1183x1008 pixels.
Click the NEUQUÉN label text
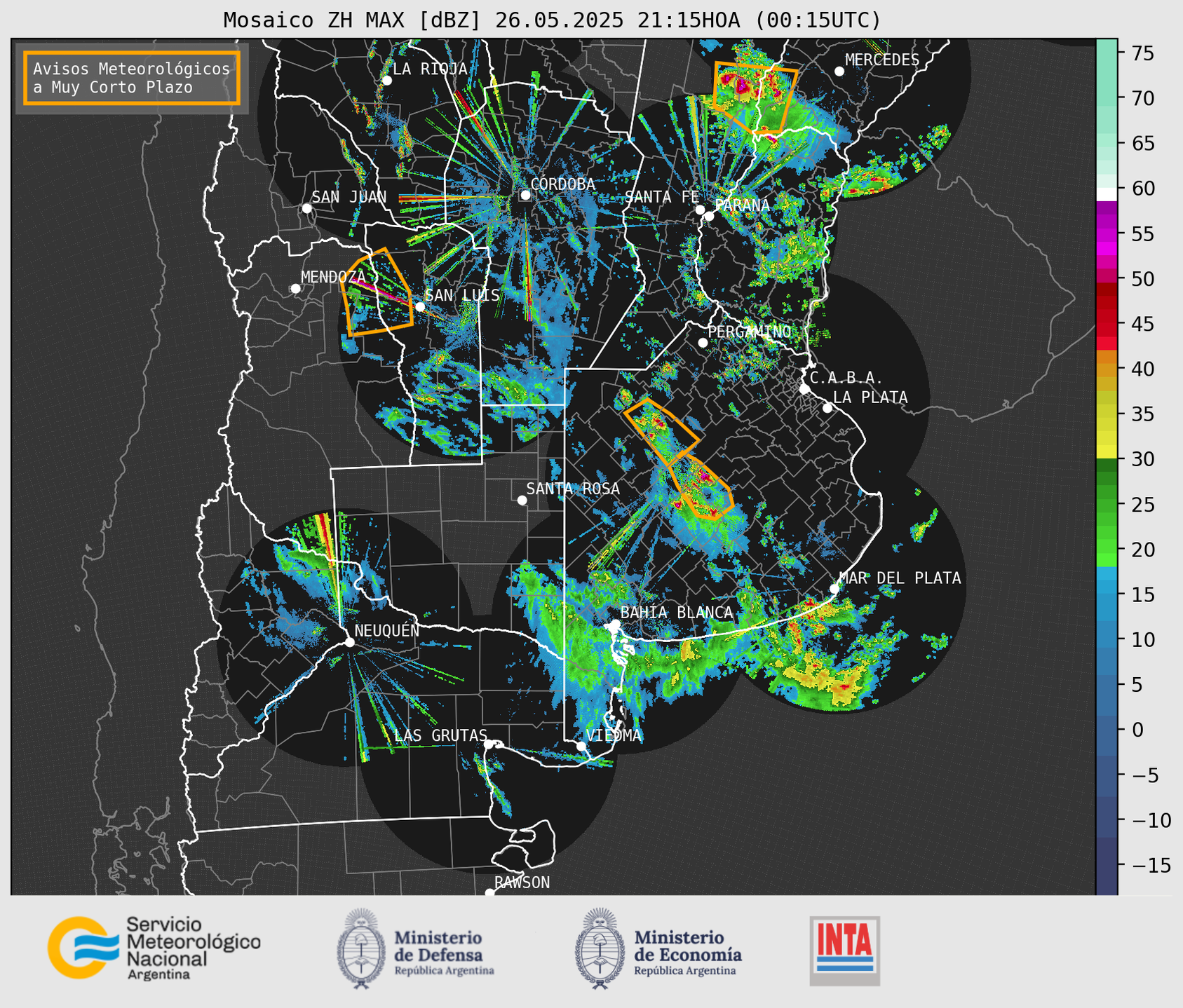click(x=387, y=631)
